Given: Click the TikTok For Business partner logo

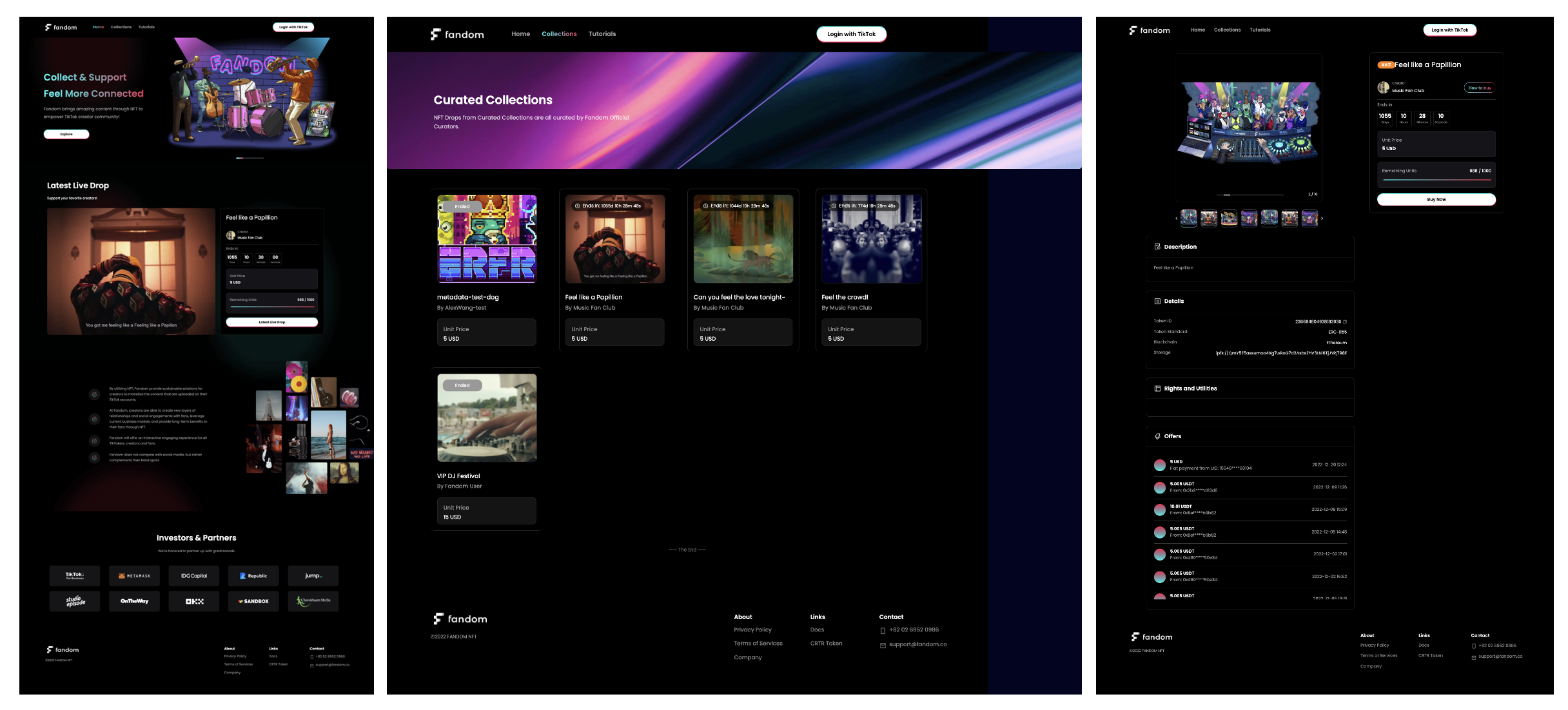Looking at the screenshot, I should pos(75,576).
